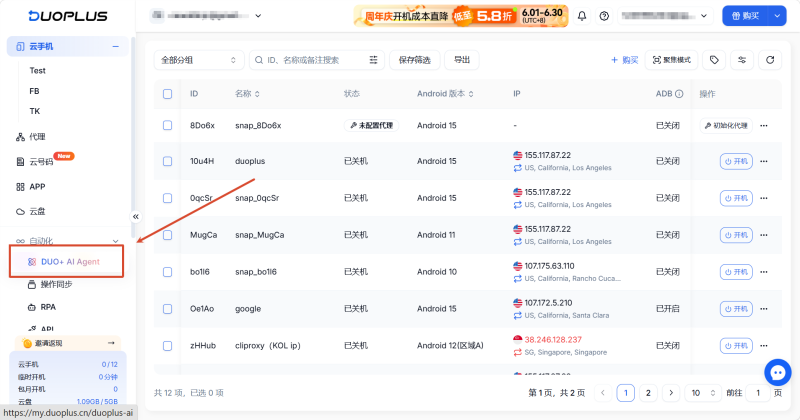Collapse the 自动化 section chevron

point(115,241)
